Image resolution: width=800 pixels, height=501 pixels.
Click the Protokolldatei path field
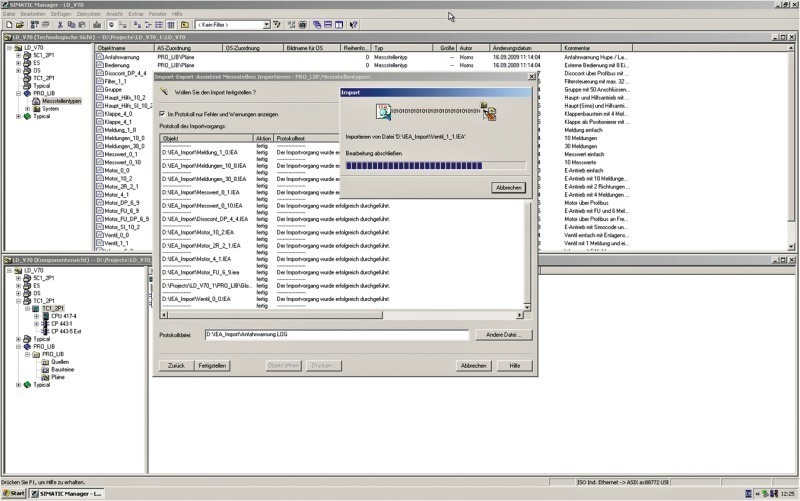(x=336, y=334)
